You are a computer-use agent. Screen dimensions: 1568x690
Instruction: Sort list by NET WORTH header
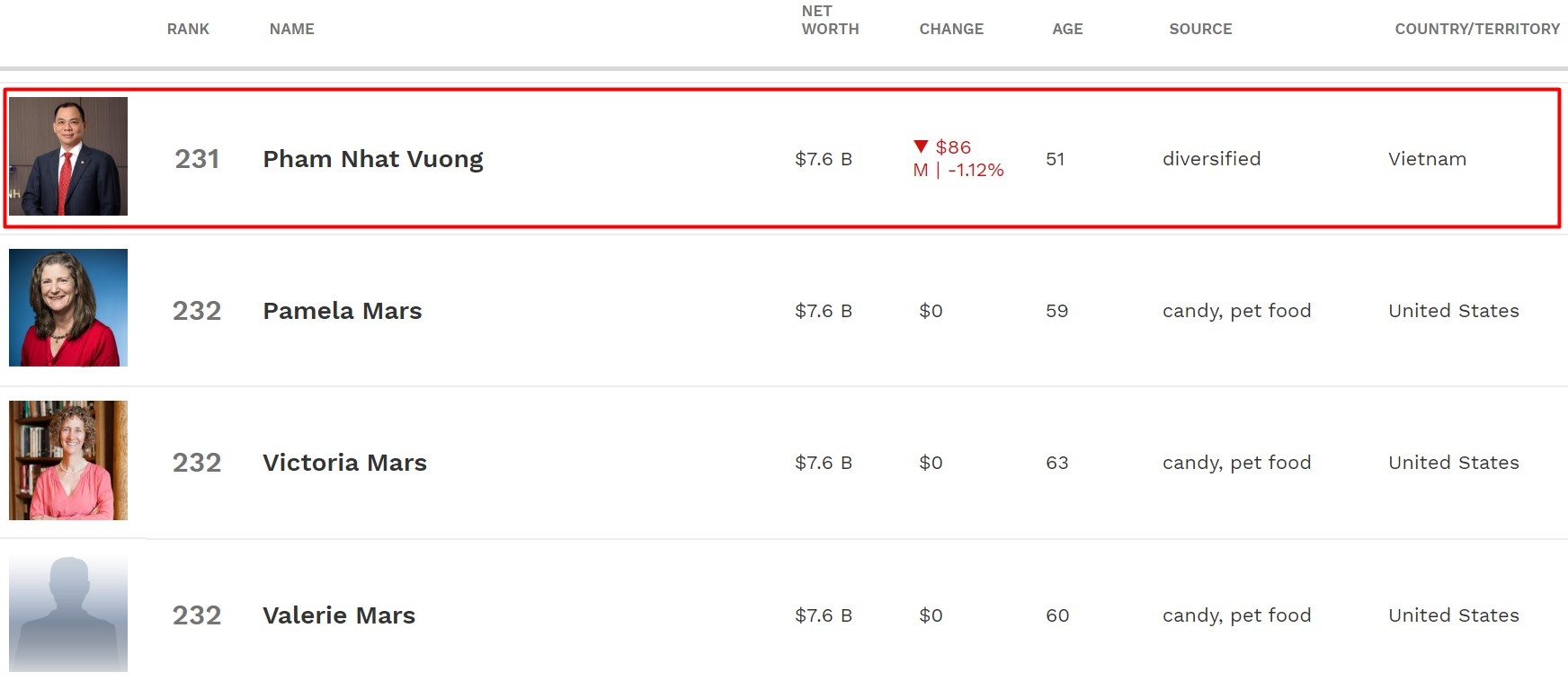(830, 20)
